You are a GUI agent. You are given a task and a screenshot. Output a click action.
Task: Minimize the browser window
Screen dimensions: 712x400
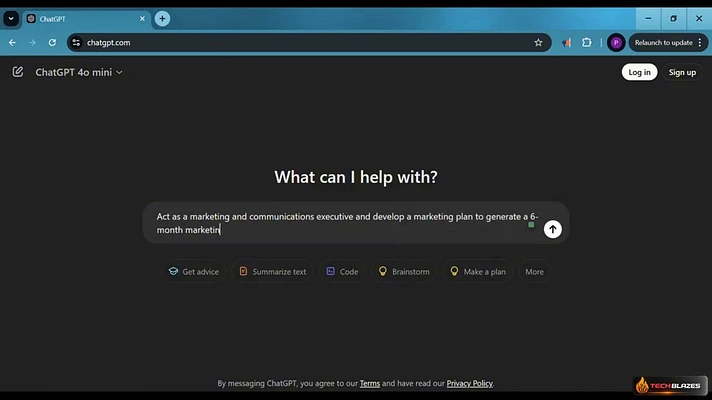(648, 19)
